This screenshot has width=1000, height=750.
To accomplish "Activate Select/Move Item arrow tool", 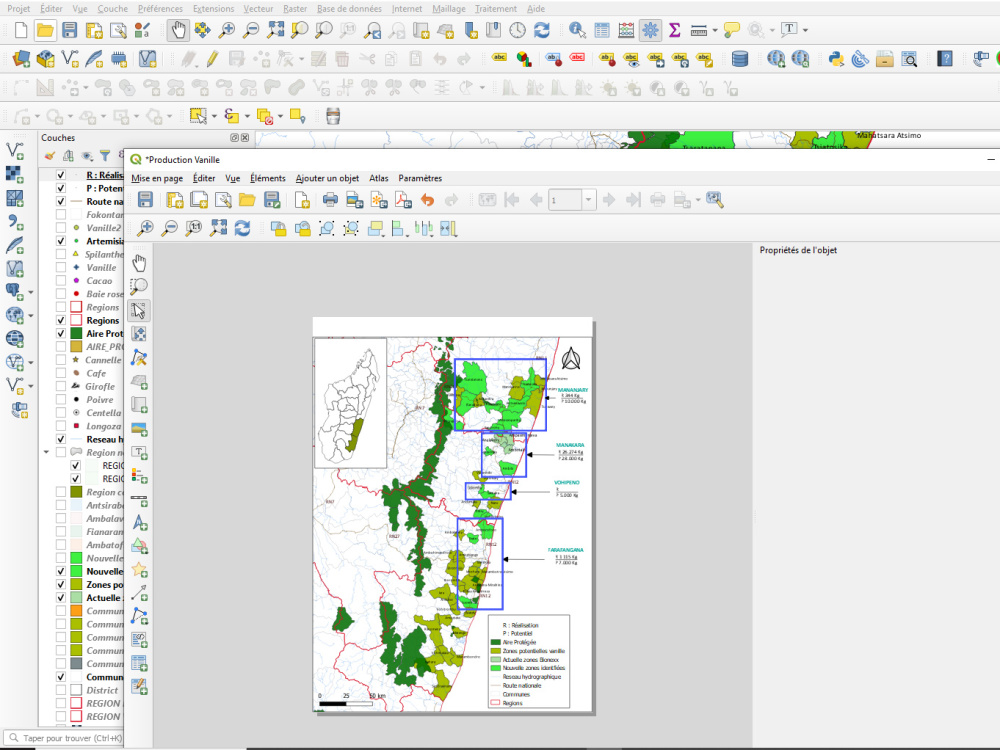I will tap(139, 310).
